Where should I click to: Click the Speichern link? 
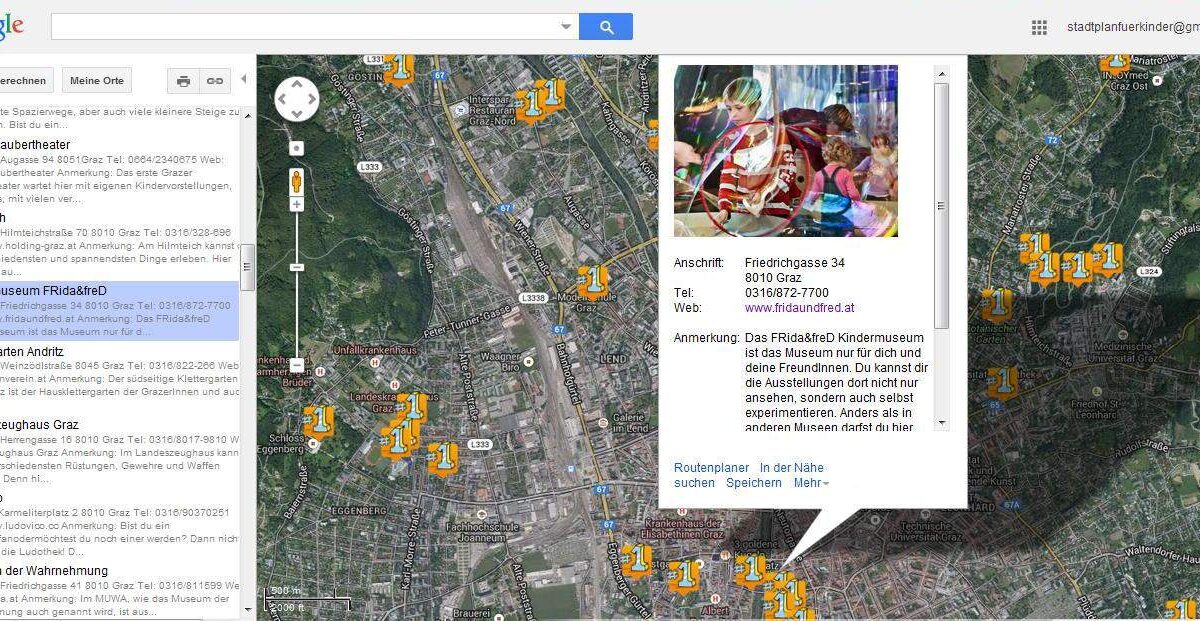754,483
